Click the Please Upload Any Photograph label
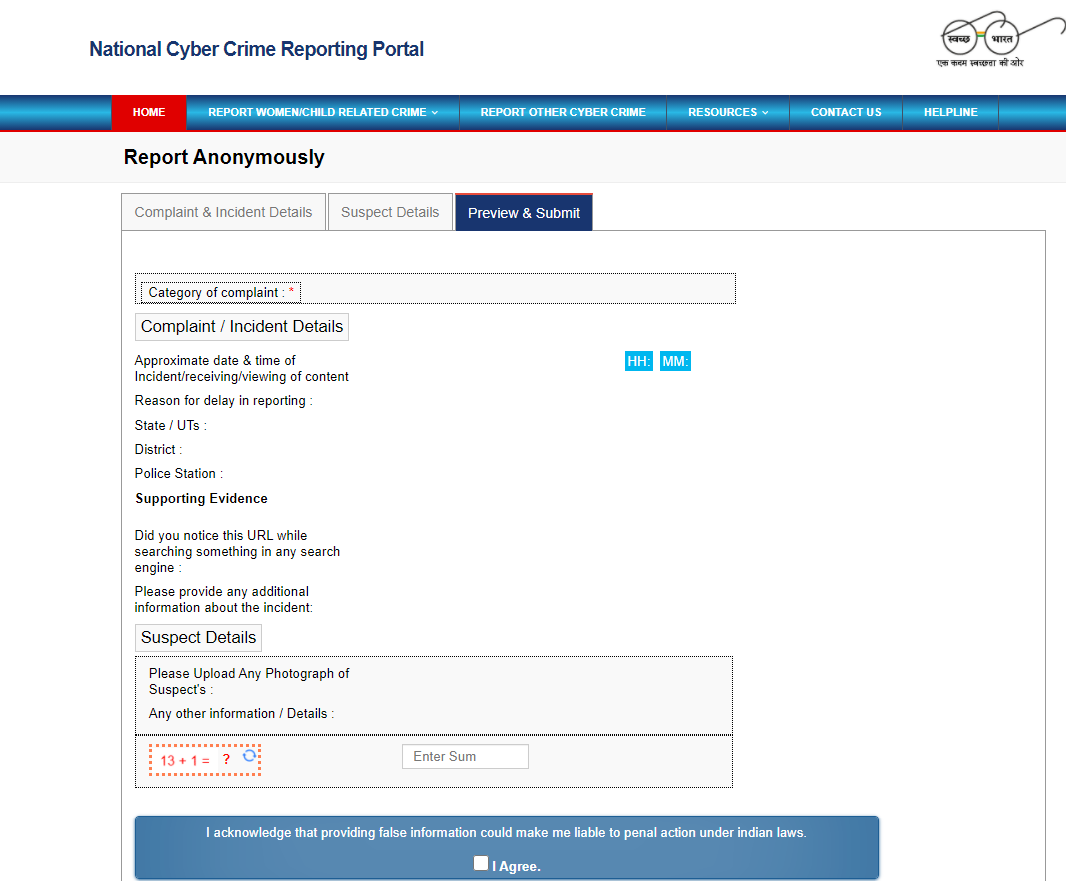This screenshot has width=1066, height=881. pos(249,681)
